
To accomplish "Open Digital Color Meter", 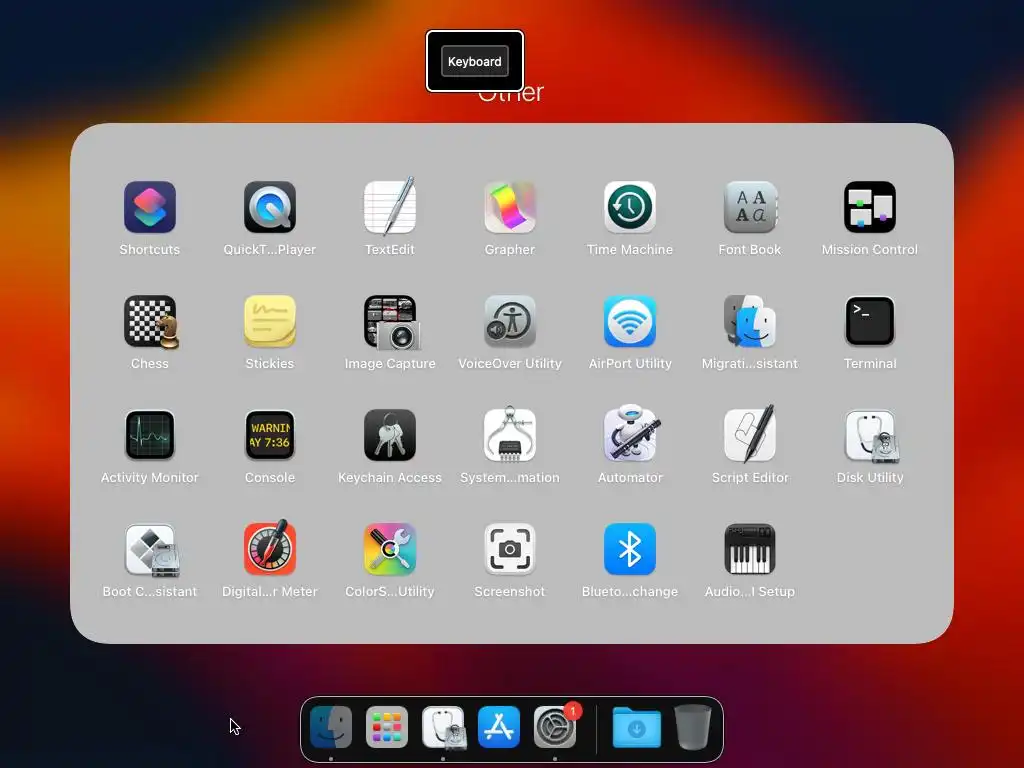I will [270, 547].
